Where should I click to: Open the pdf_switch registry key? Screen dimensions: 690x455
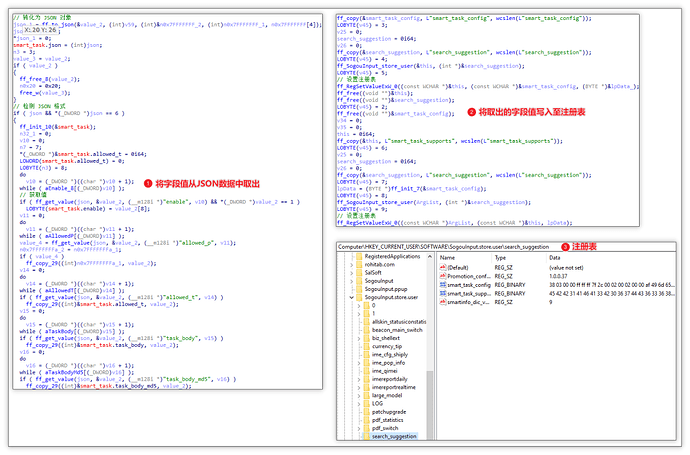(x=385, y=428)
